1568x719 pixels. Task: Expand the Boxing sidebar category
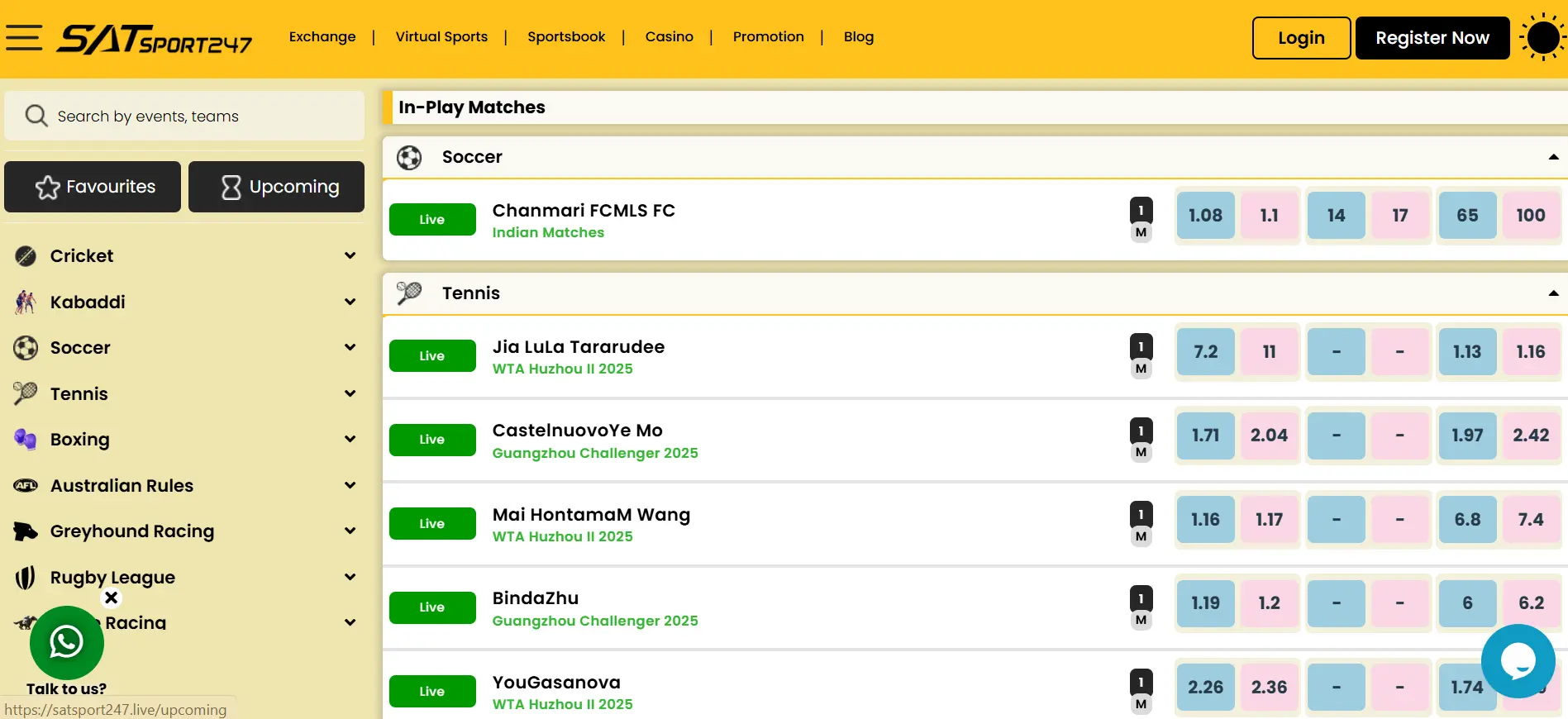350,440
